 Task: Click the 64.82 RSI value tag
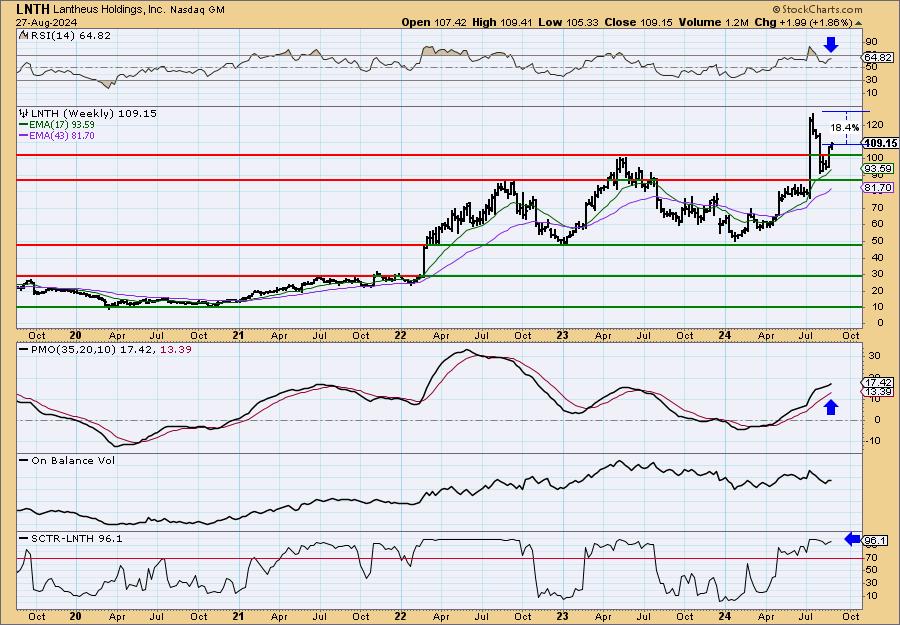[878, 57]
